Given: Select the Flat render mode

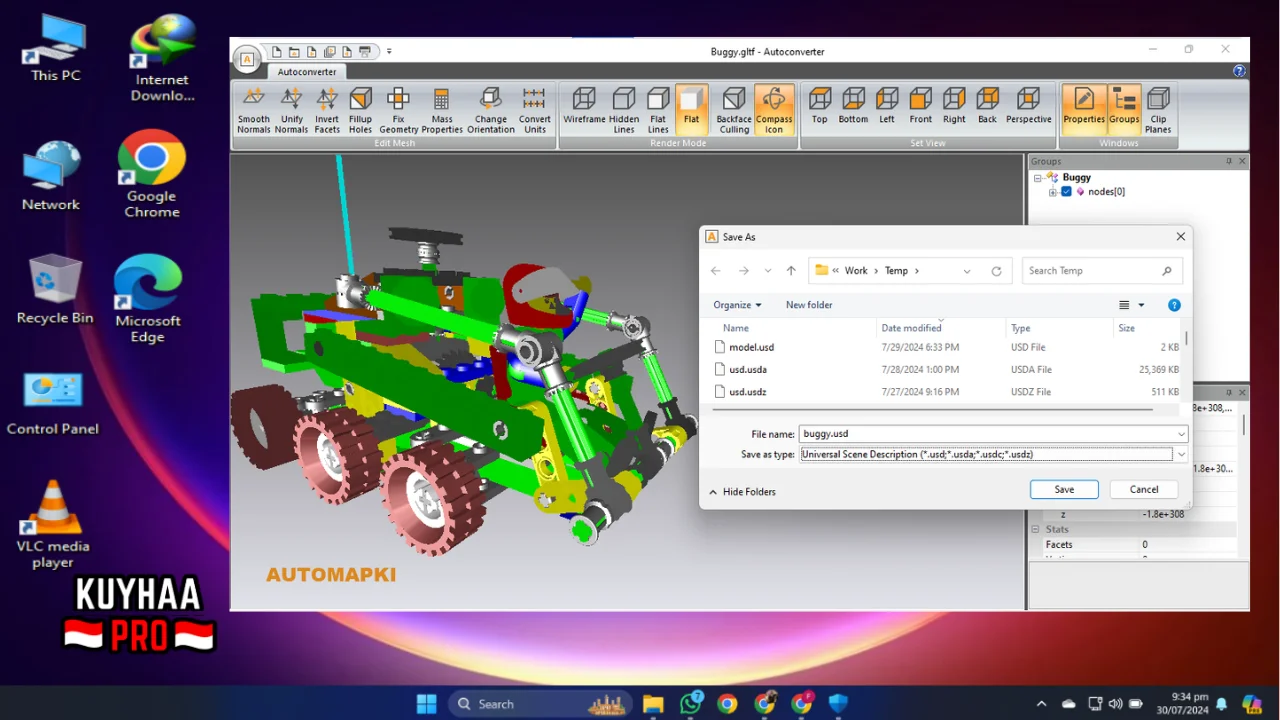Looking at the screenshot, I should tap(692, 110).
